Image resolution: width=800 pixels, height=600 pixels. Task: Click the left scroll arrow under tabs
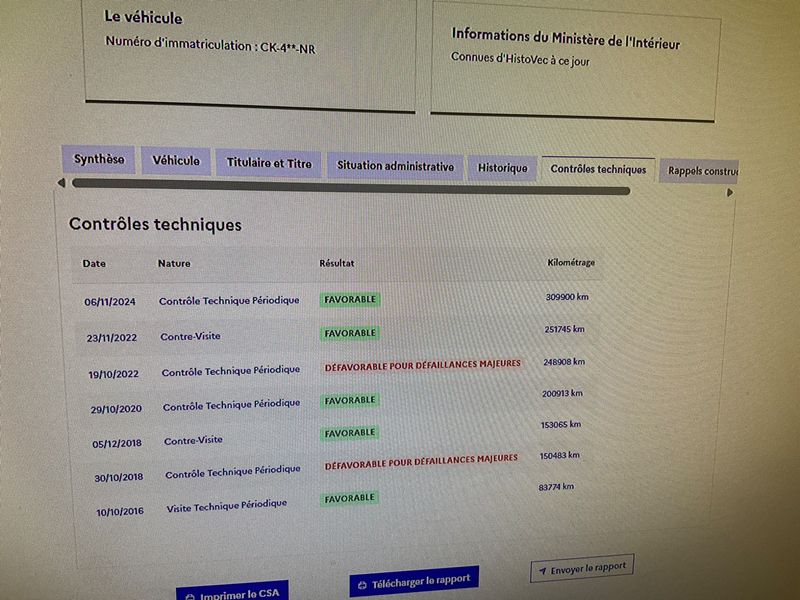click(x=61, y=183)
